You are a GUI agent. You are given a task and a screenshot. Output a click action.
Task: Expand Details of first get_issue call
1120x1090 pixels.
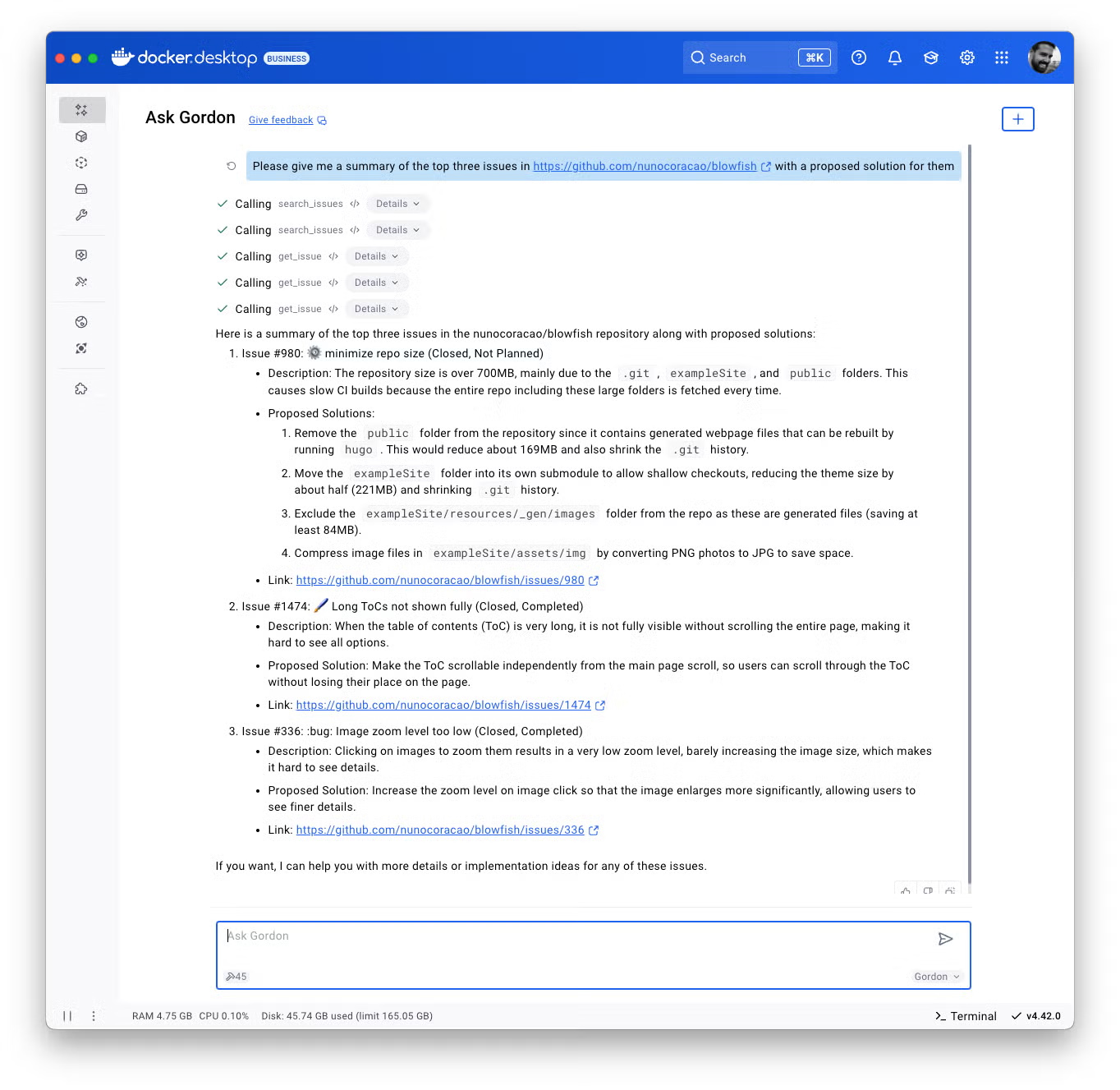[377, 256]
